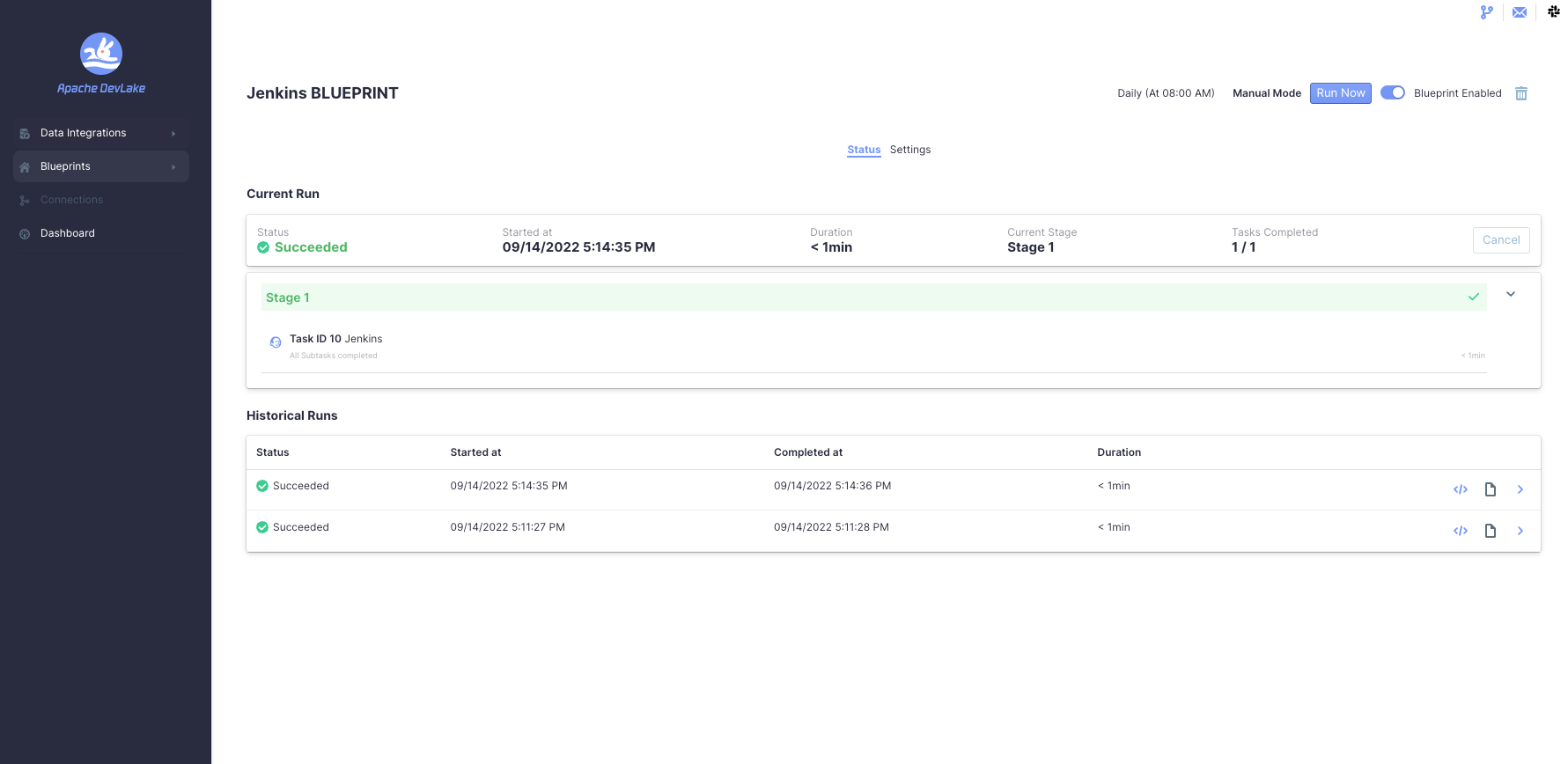Click Completed at 09/14/2022 5:11:28 PM cell

pyautogui.click(x=831, y=527)
